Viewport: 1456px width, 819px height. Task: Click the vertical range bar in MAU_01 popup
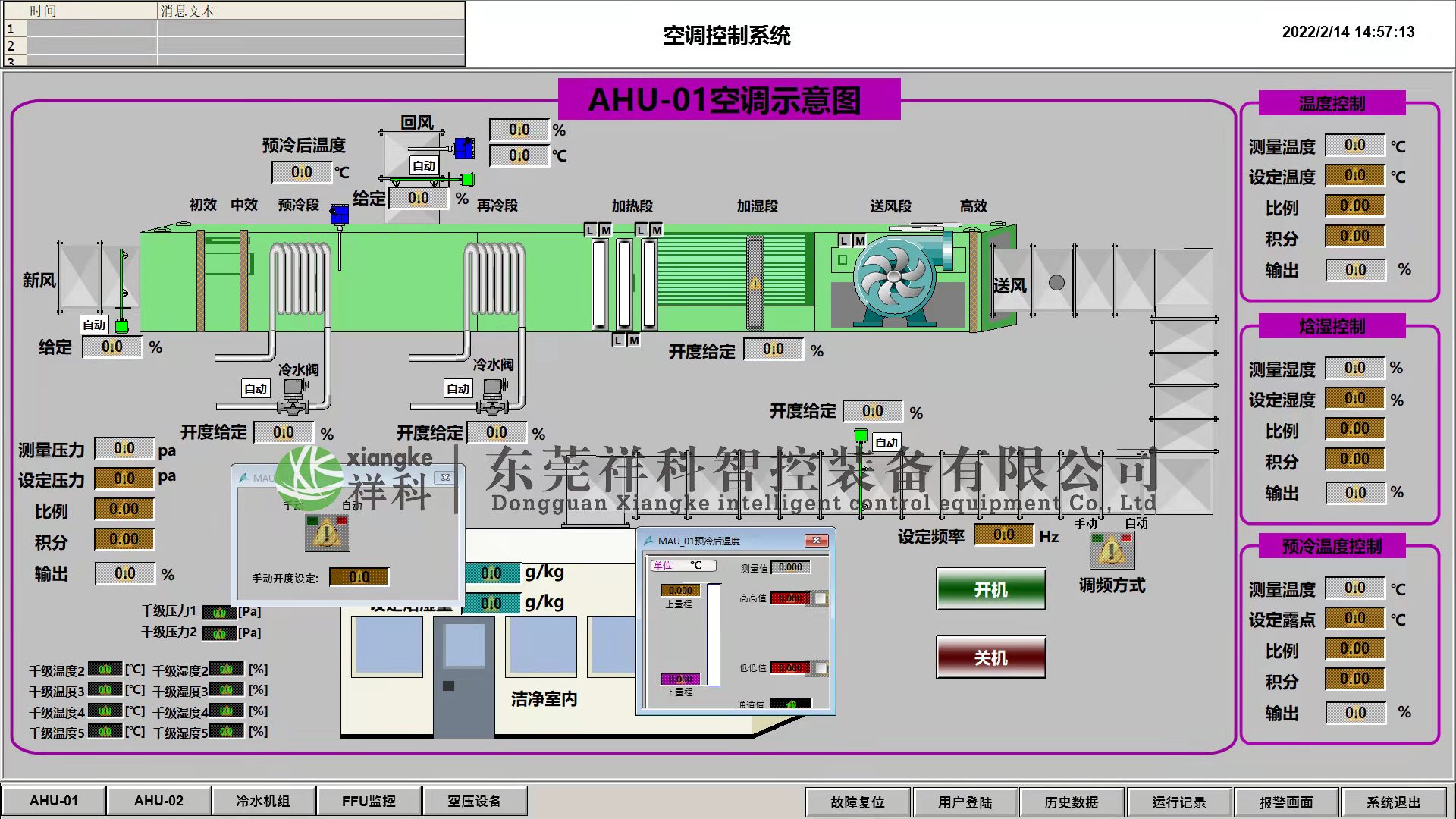click(714, 634)
